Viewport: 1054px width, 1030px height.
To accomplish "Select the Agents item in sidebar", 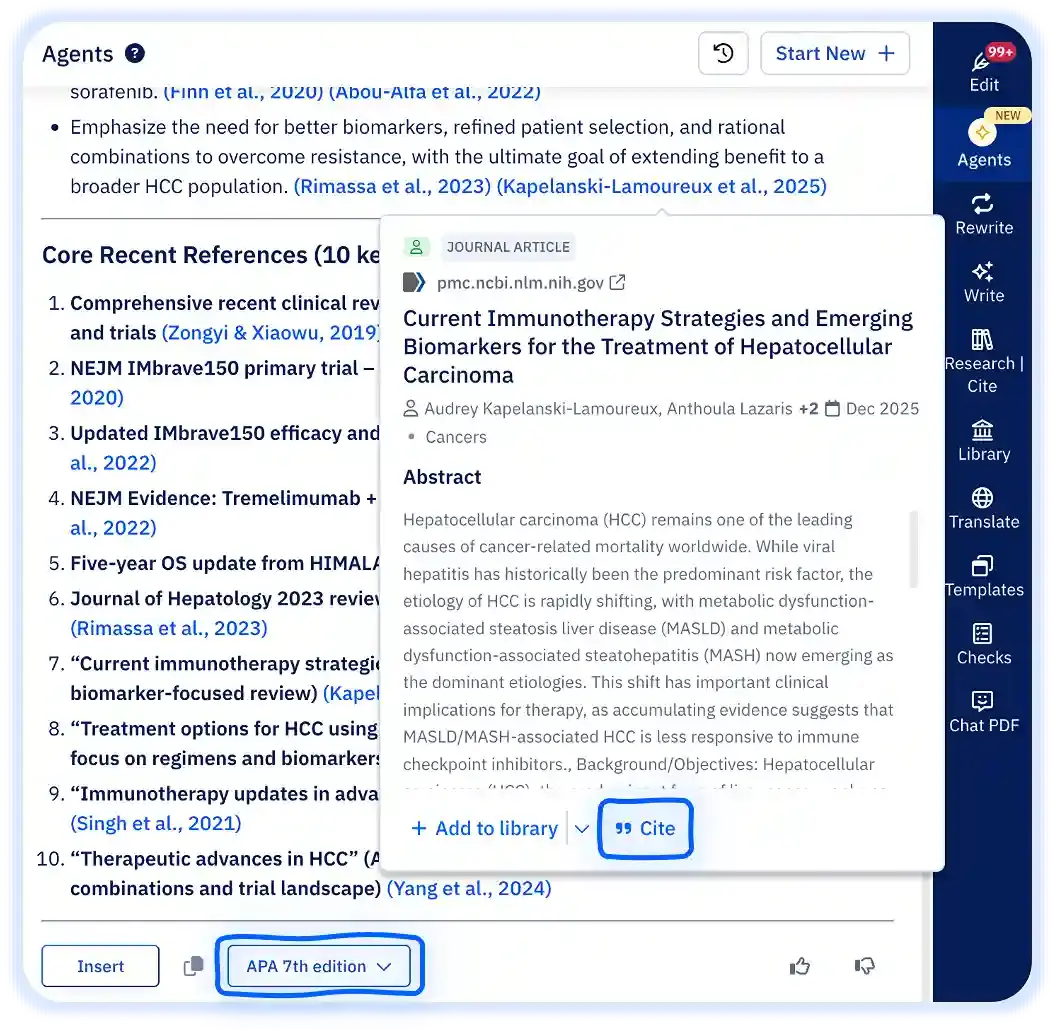I will (x=984, y=144).
